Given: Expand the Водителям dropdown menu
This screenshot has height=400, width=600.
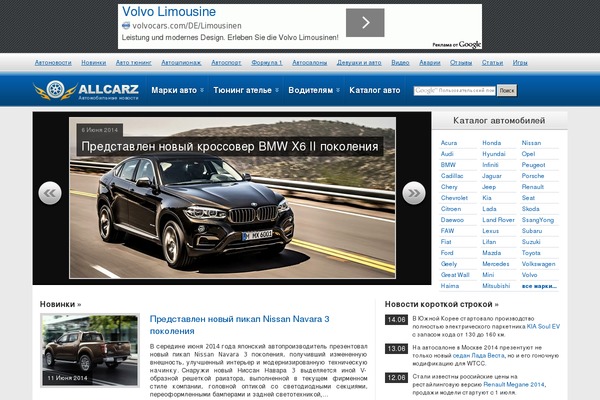Looking at the screenshot, I should point(314,90).
